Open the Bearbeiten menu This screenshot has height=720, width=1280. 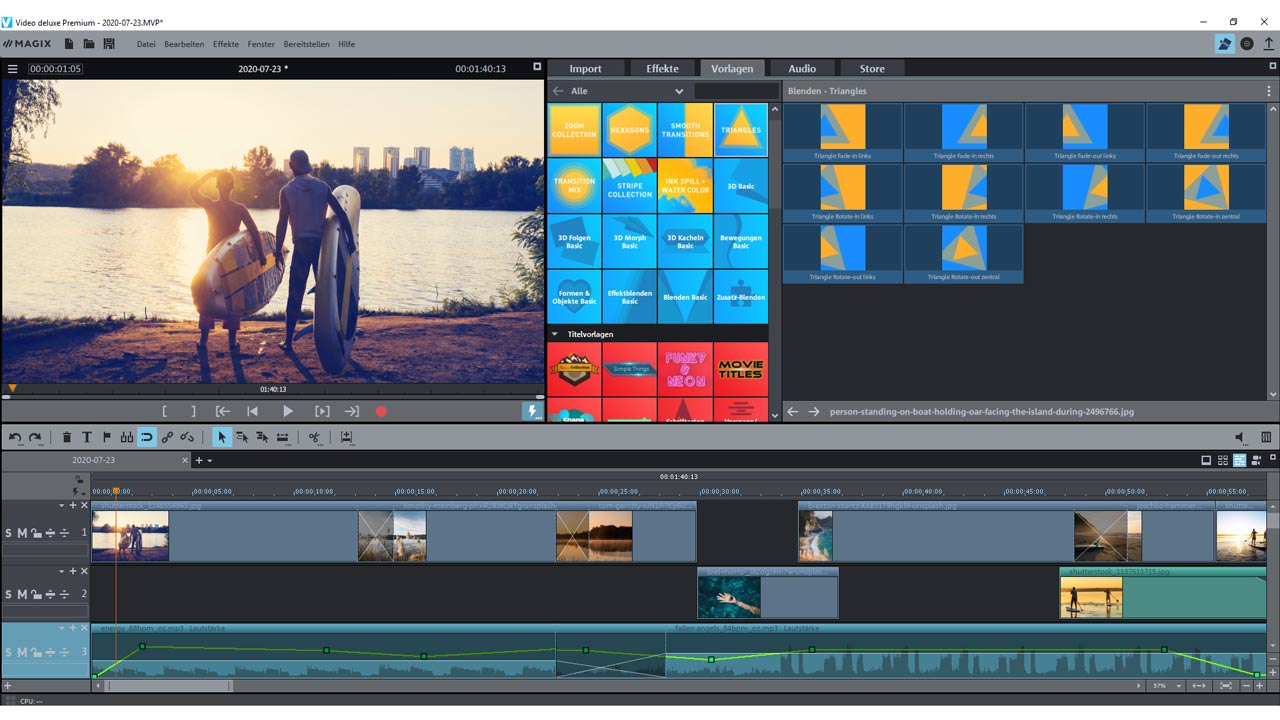(184, 44)
